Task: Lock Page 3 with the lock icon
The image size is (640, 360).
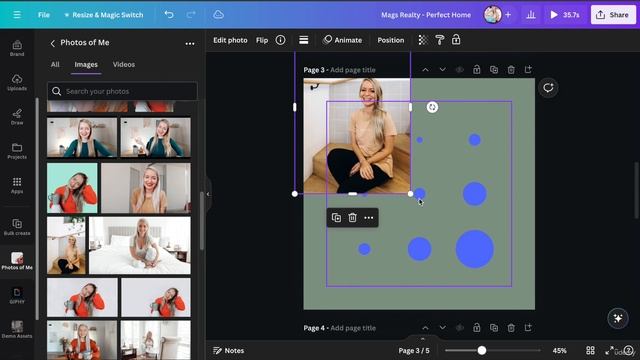Action: [477, 70]
